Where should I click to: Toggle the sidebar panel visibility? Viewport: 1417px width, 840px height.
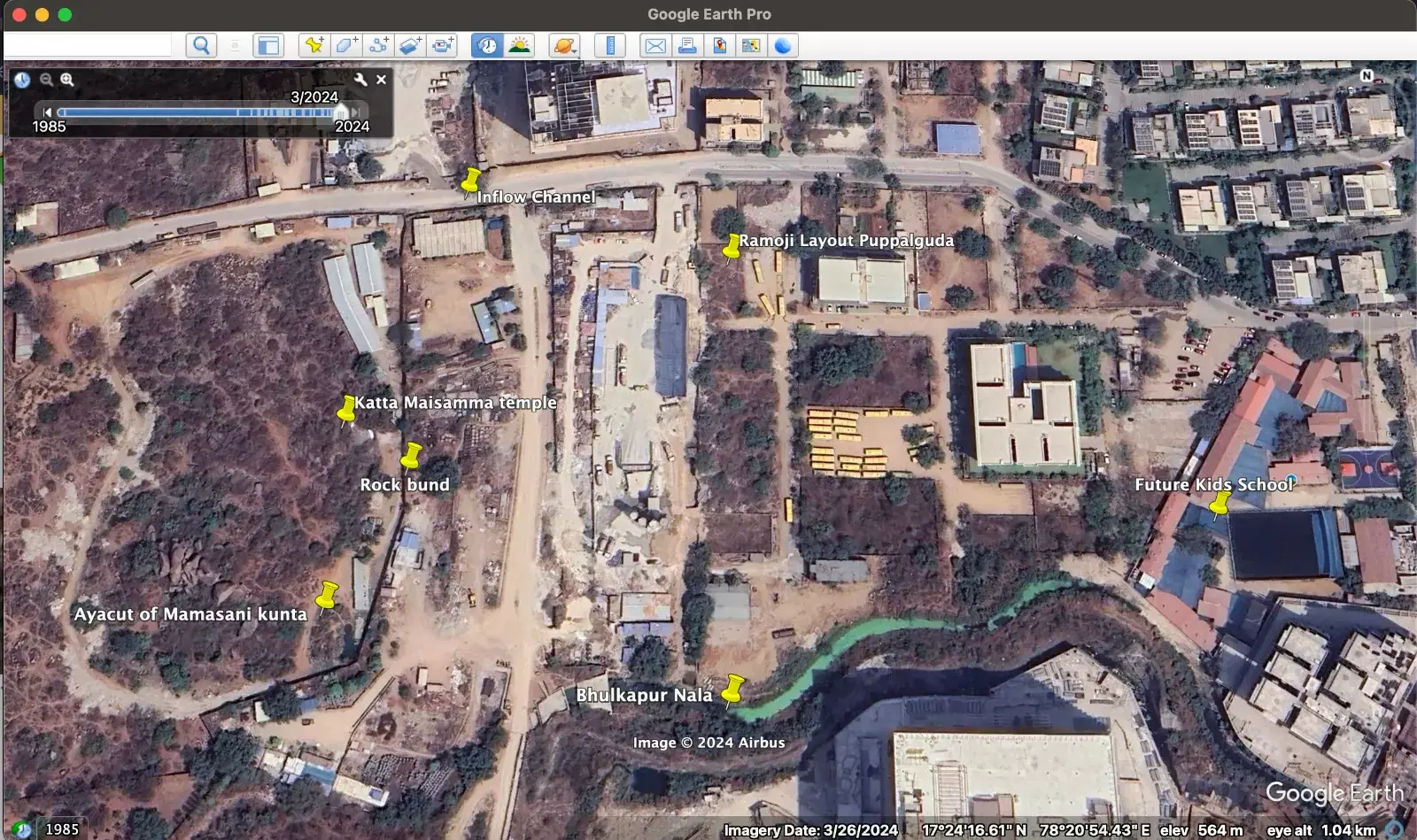267,46
